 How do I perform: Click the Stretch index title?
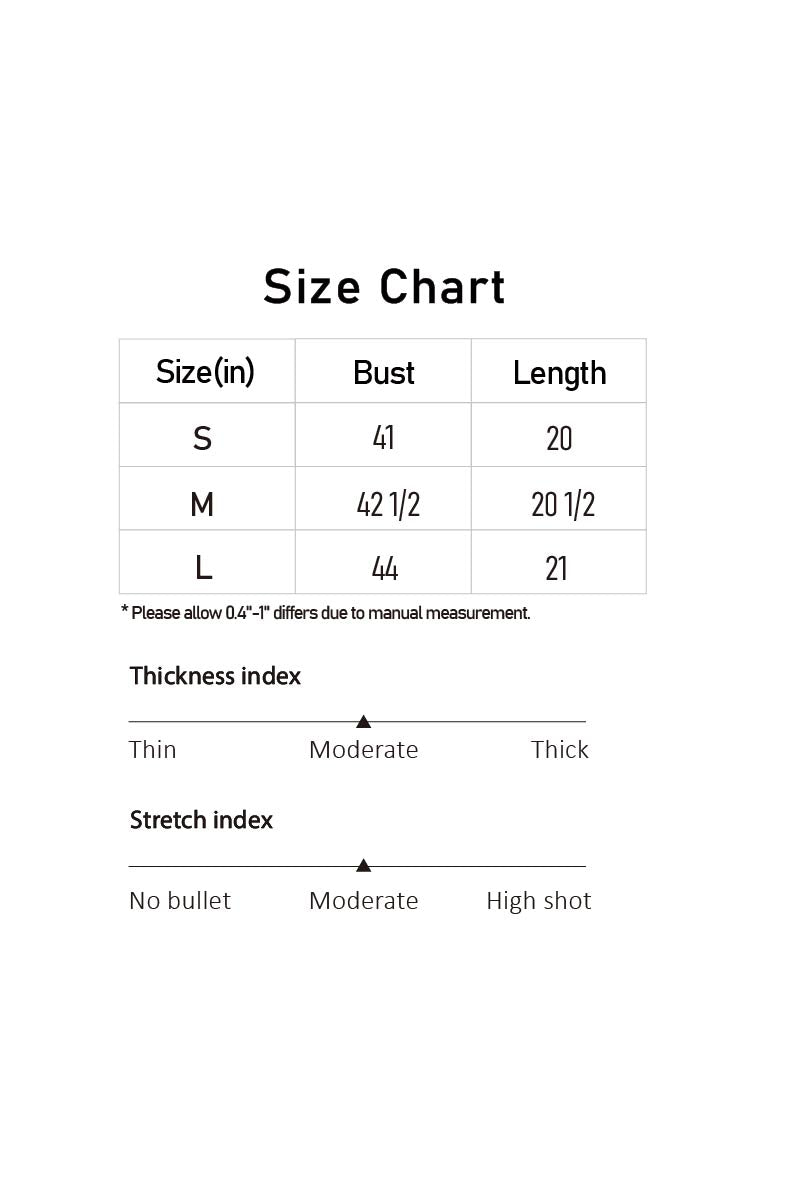201,820
